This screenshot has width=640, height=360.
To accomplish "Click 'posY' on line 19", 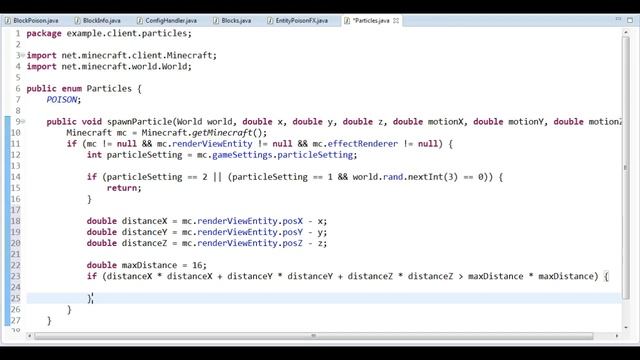I will point(293,231).
